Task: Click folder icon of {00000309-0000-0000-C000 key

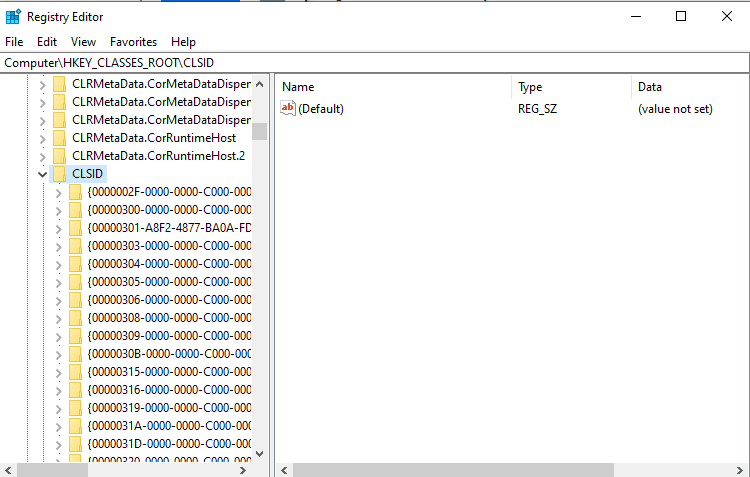Action: pos(75,336)
